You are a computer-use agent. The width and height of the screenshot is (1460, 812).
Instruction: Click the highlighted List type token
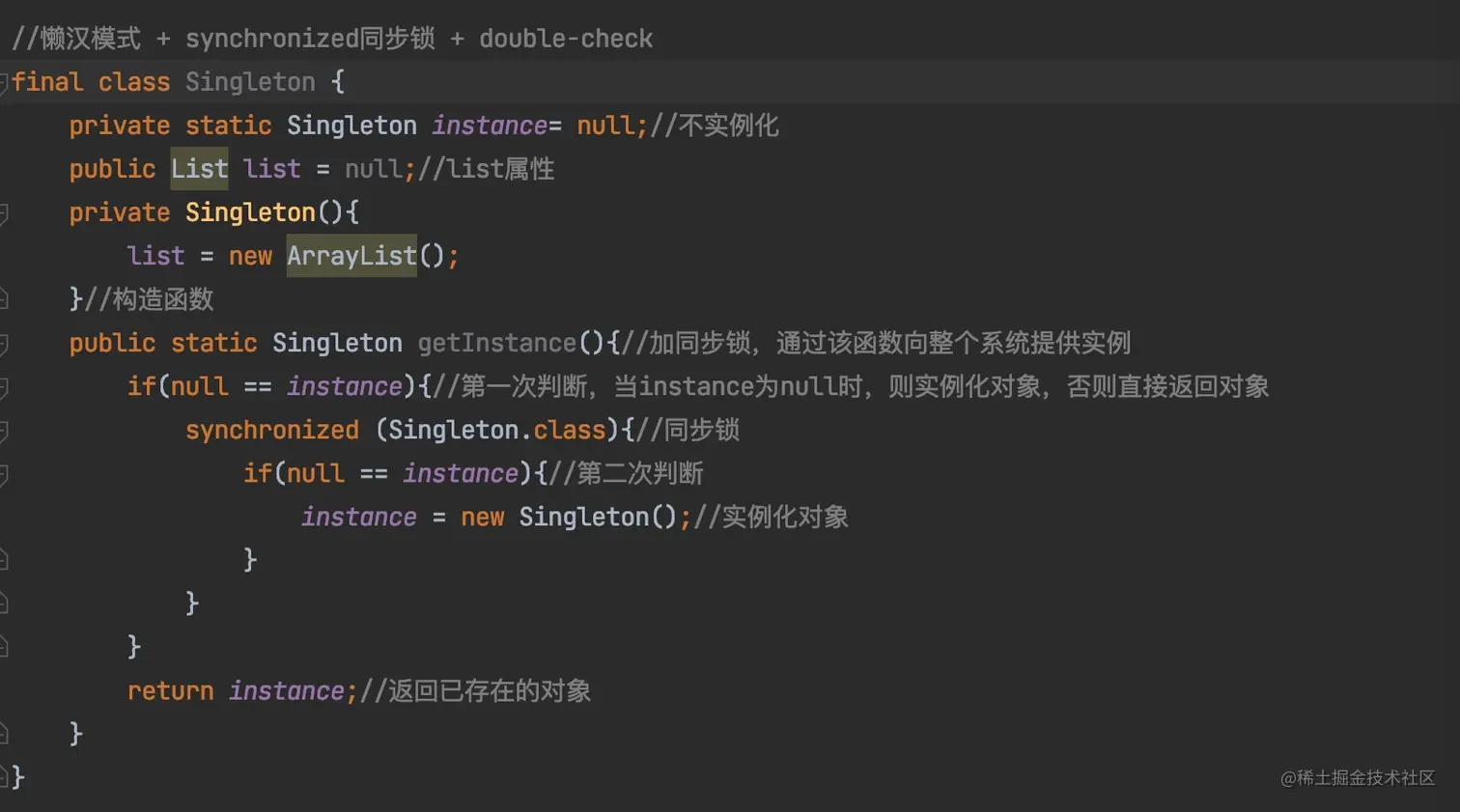point(198,168)
